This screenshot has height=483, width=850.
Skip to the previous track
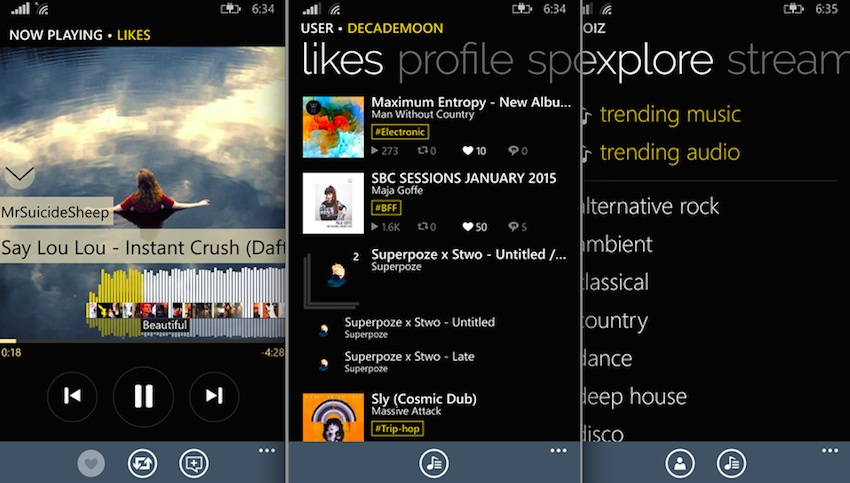click(72, 396)
